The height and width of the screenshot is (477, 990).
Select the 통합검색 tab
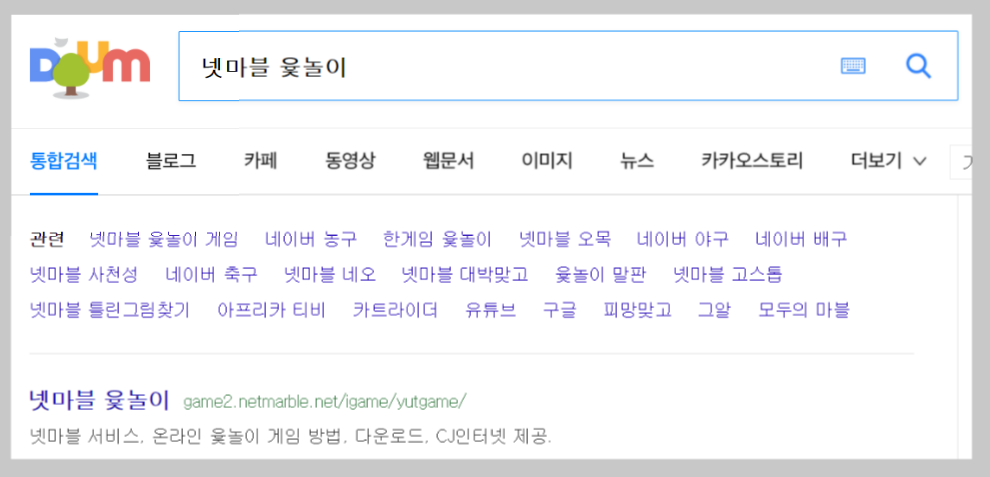coord(64,161)
